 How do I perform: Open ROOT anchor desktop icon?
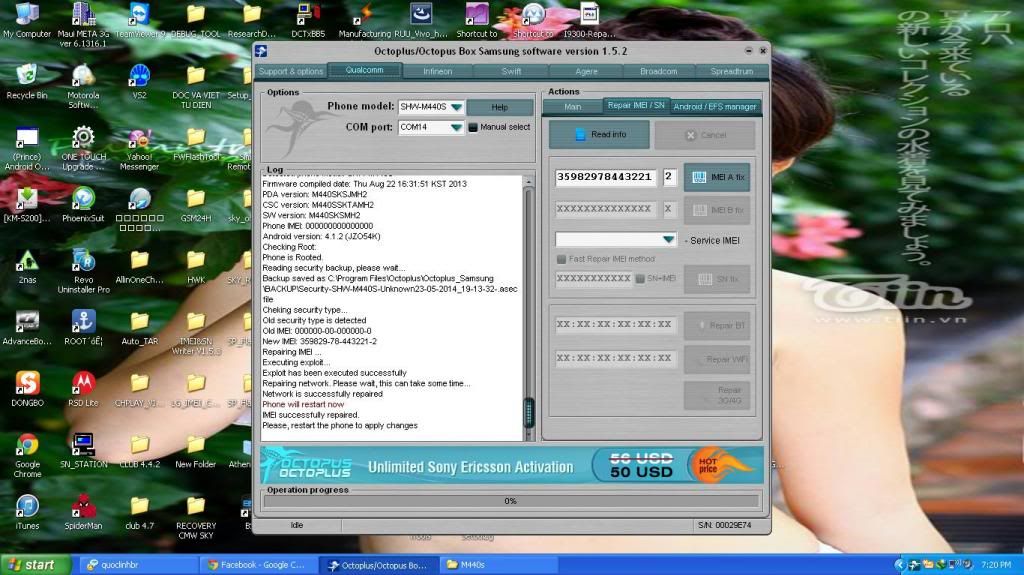pyautogui.click(x=83, y=327)
